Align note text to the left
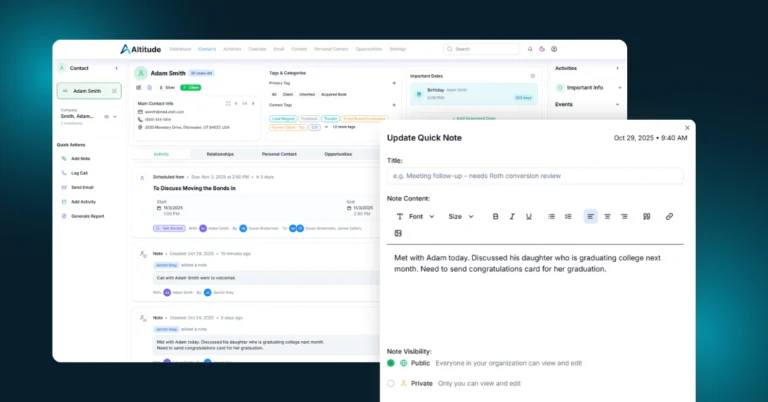The width and height of the screenshot is (768, 402). tap(591, 216)
